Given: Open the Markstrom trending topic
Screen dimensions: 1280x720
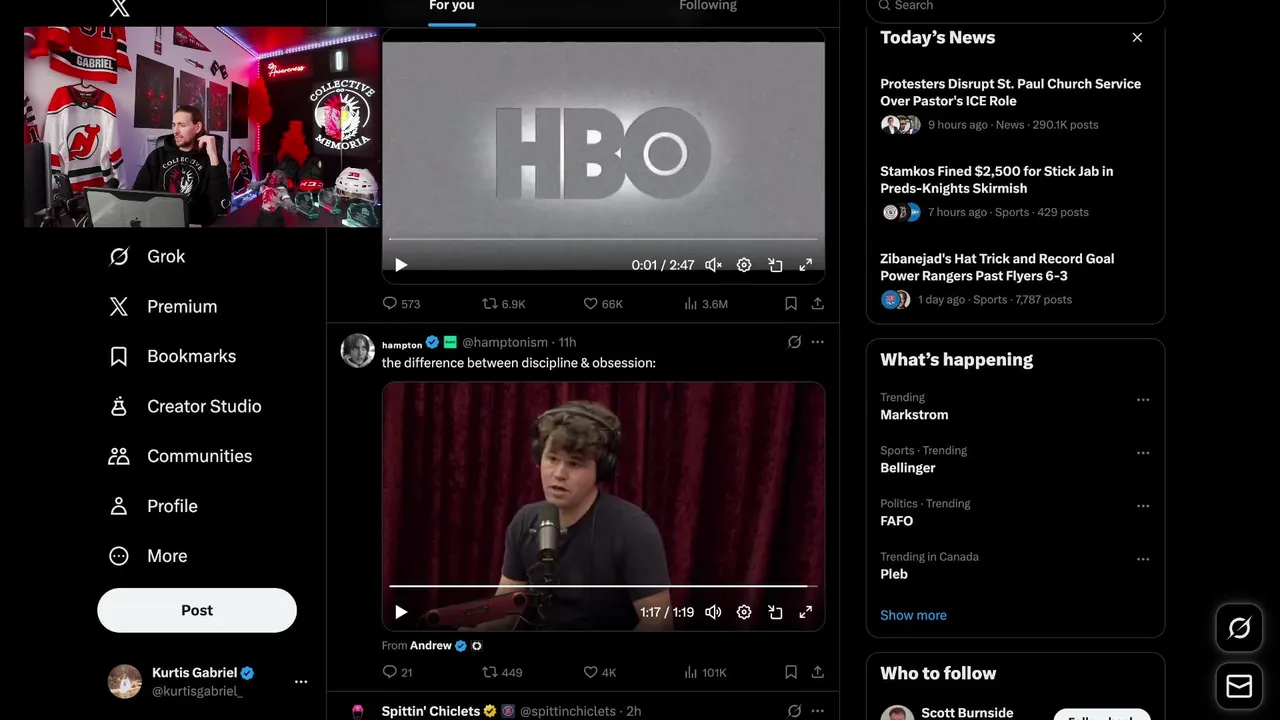Looking at the screenshot, I should [914, 415].
